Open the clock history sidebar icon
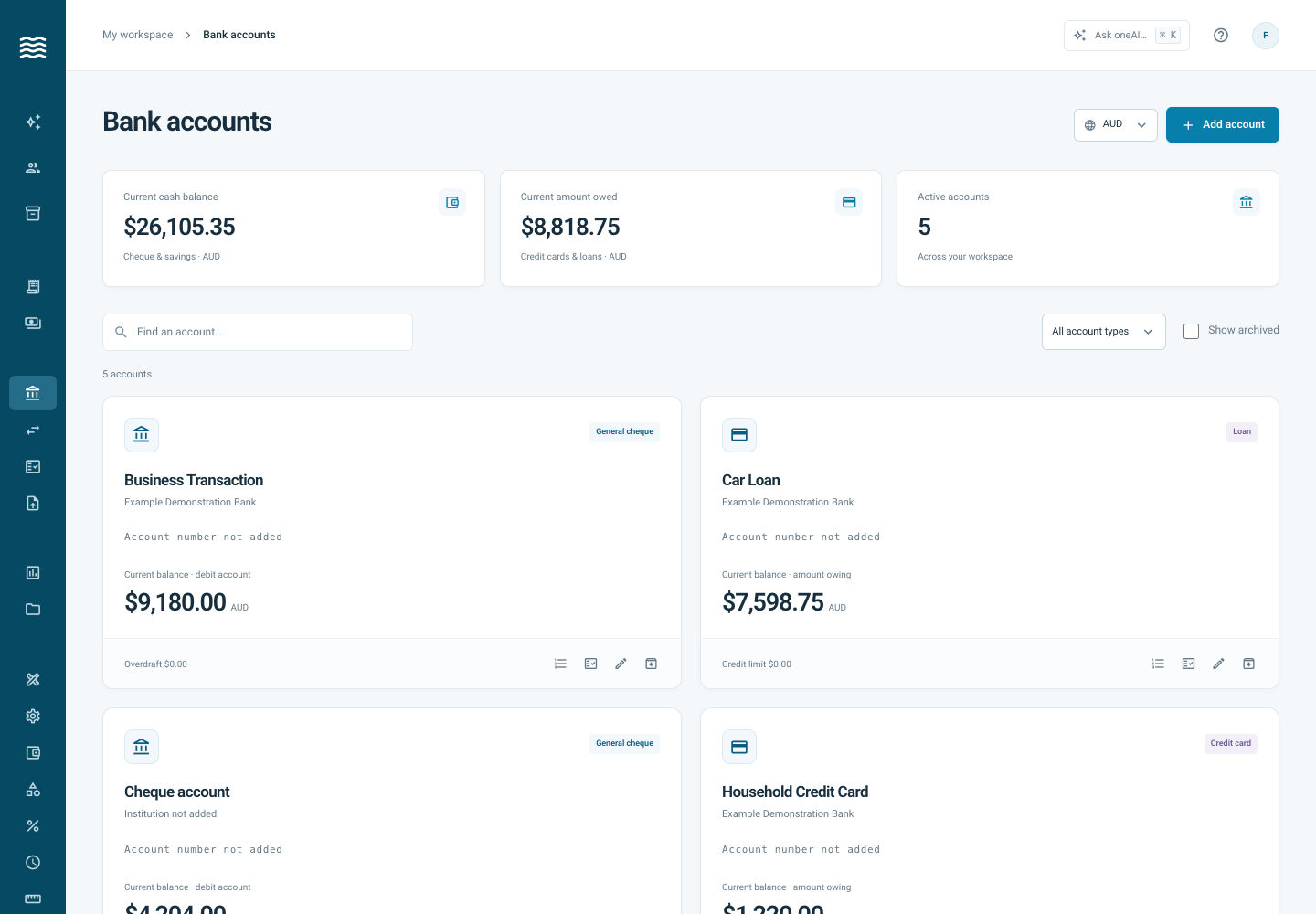This screenshot has width=1316, height=914. (x=33, y=862)
